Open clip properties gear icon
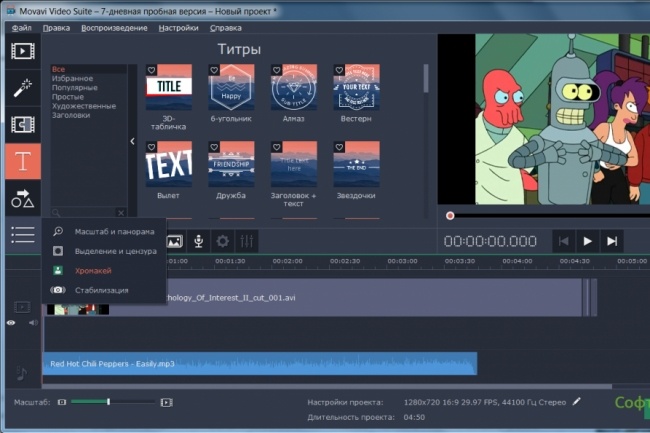Viewport: 650px width, 433px height. (223, 241)
